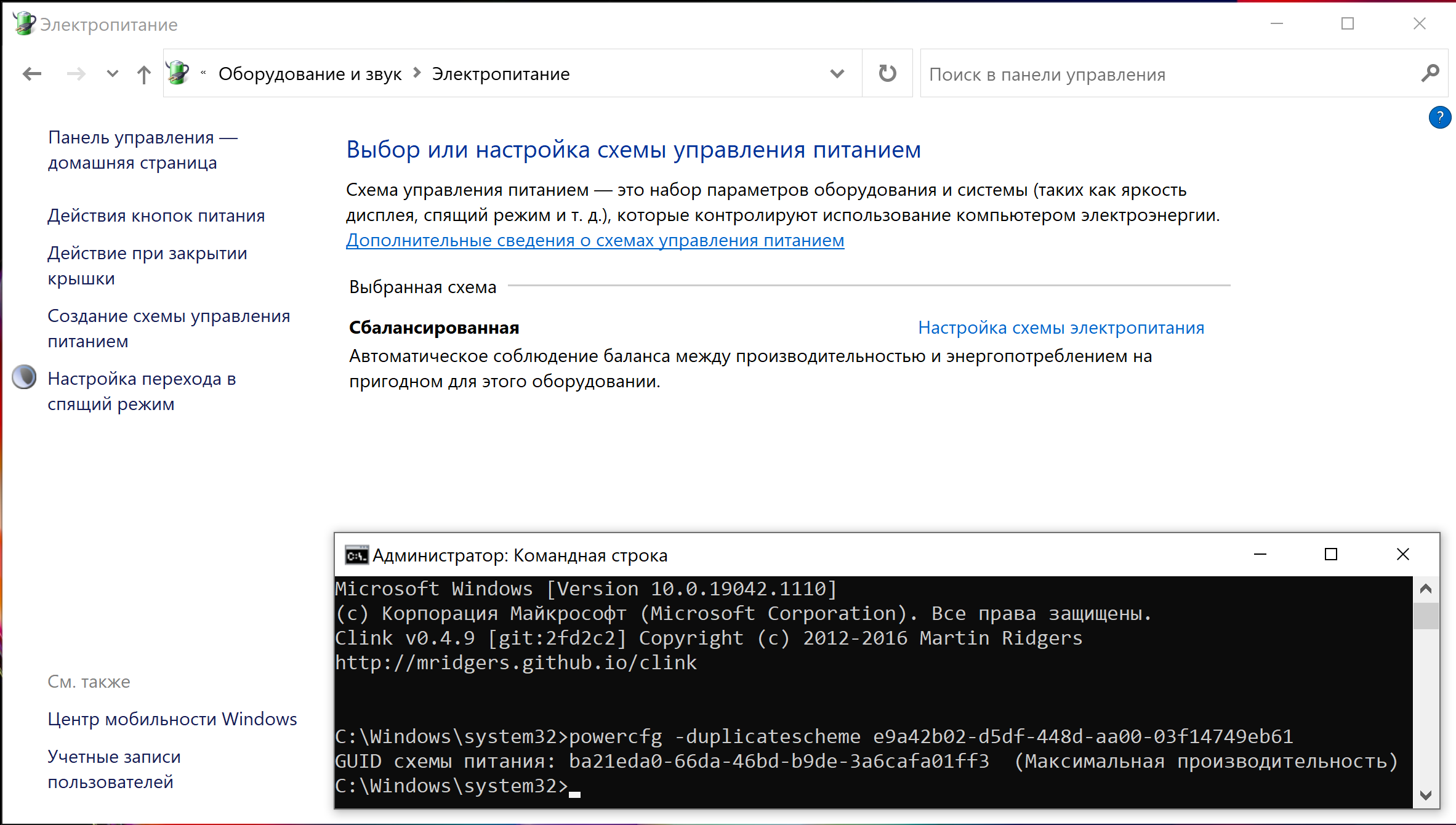Viewport: 1456px width, 825px height.
Task: Open Настройка перехода в спящий режим
Action: click(x=142, y=391)
